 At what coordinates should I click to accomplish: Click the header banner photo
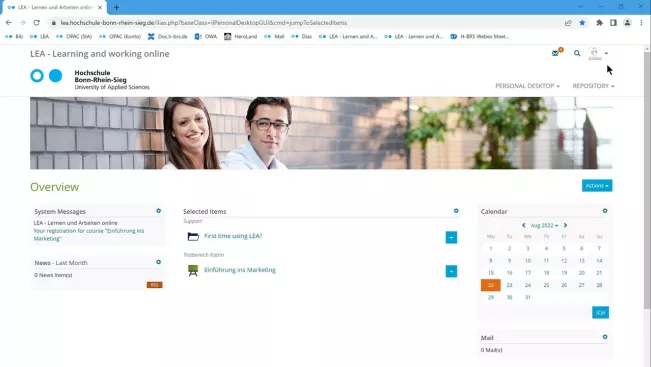tap(321, 133)
